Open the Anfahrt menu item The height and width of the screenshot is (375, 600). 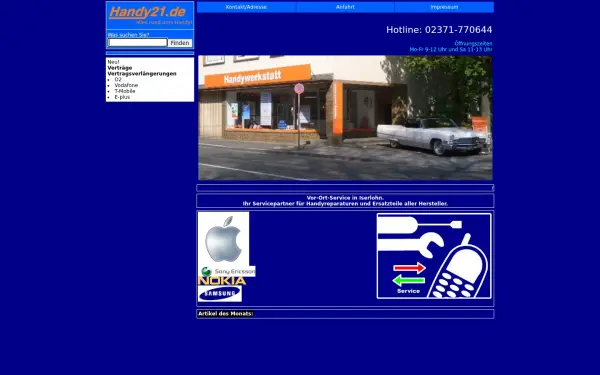(345, 7)
